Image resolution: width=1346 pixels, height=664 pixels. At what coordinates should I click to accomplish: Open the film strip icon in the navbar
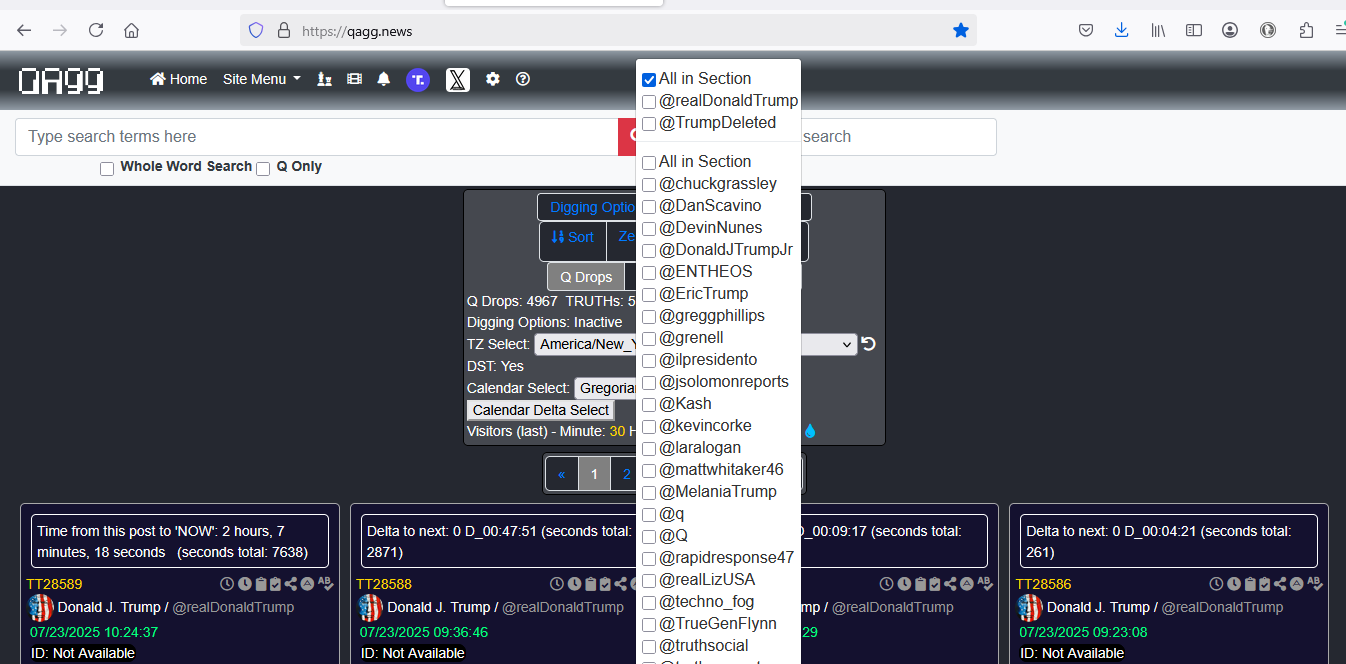[x=354, y=79]
